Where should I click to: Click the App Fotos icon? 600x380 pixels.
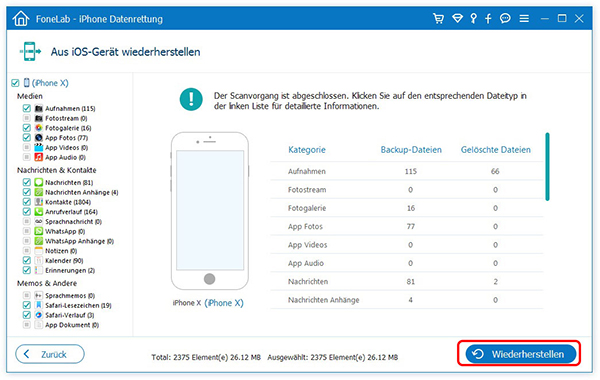point(39,138)
